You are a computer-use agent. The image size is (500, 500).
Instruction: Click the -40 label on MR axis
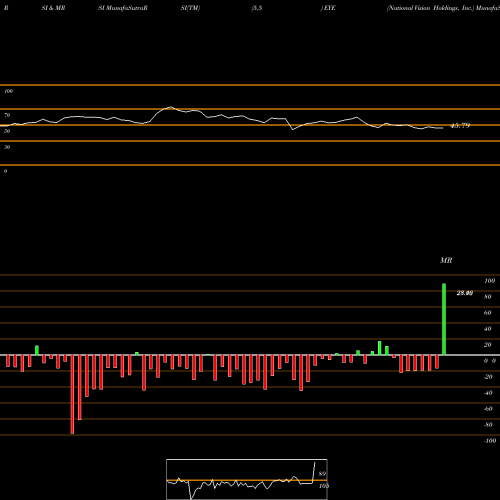pyautogui.click(x=488, y=393)
